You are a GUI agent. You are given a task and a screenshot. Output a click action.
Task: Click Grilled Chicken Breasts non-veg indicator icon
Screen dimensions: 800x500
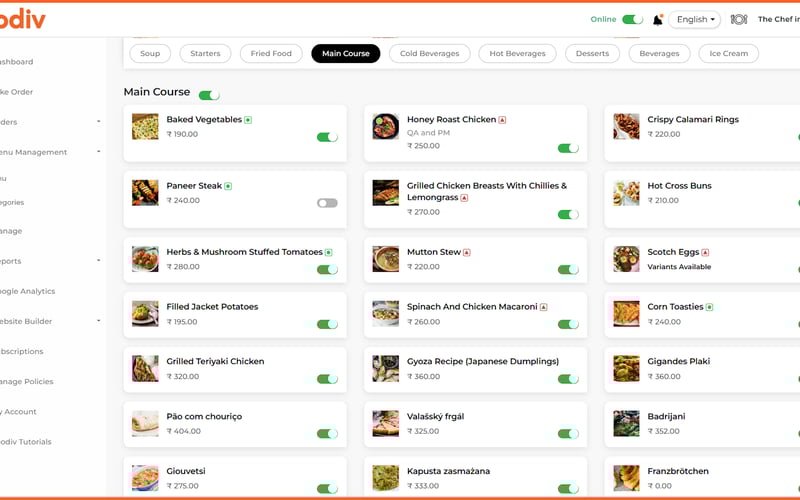464,198
